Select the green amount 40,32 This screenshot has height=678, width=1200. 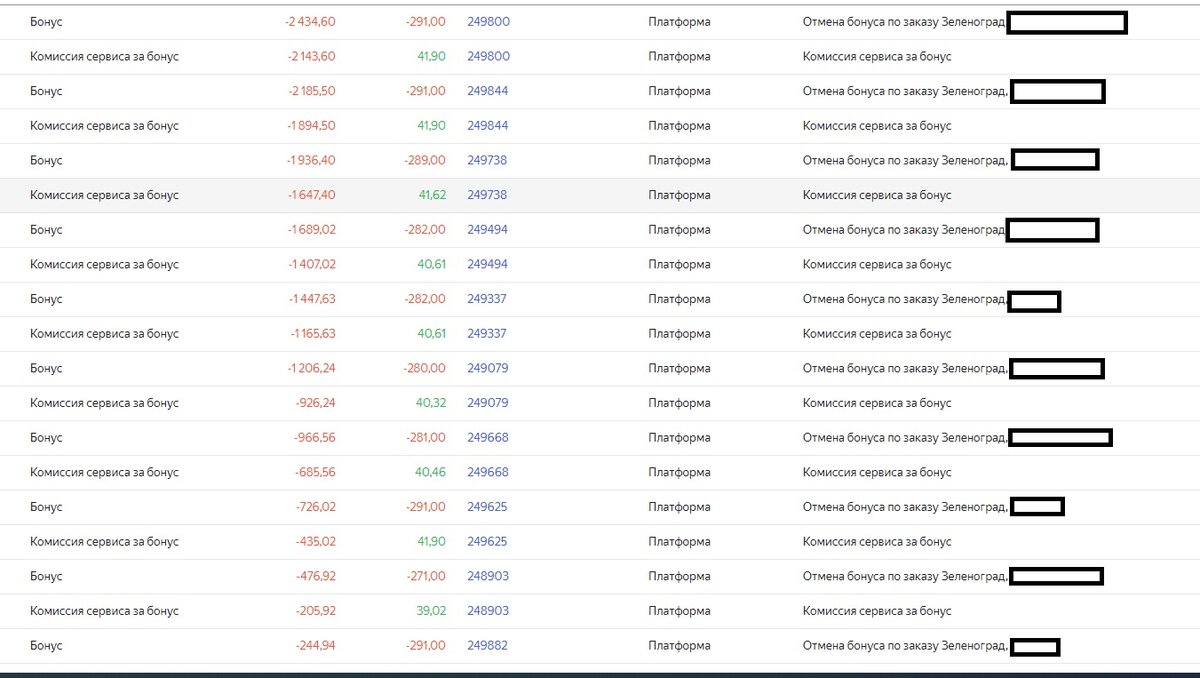431,403
